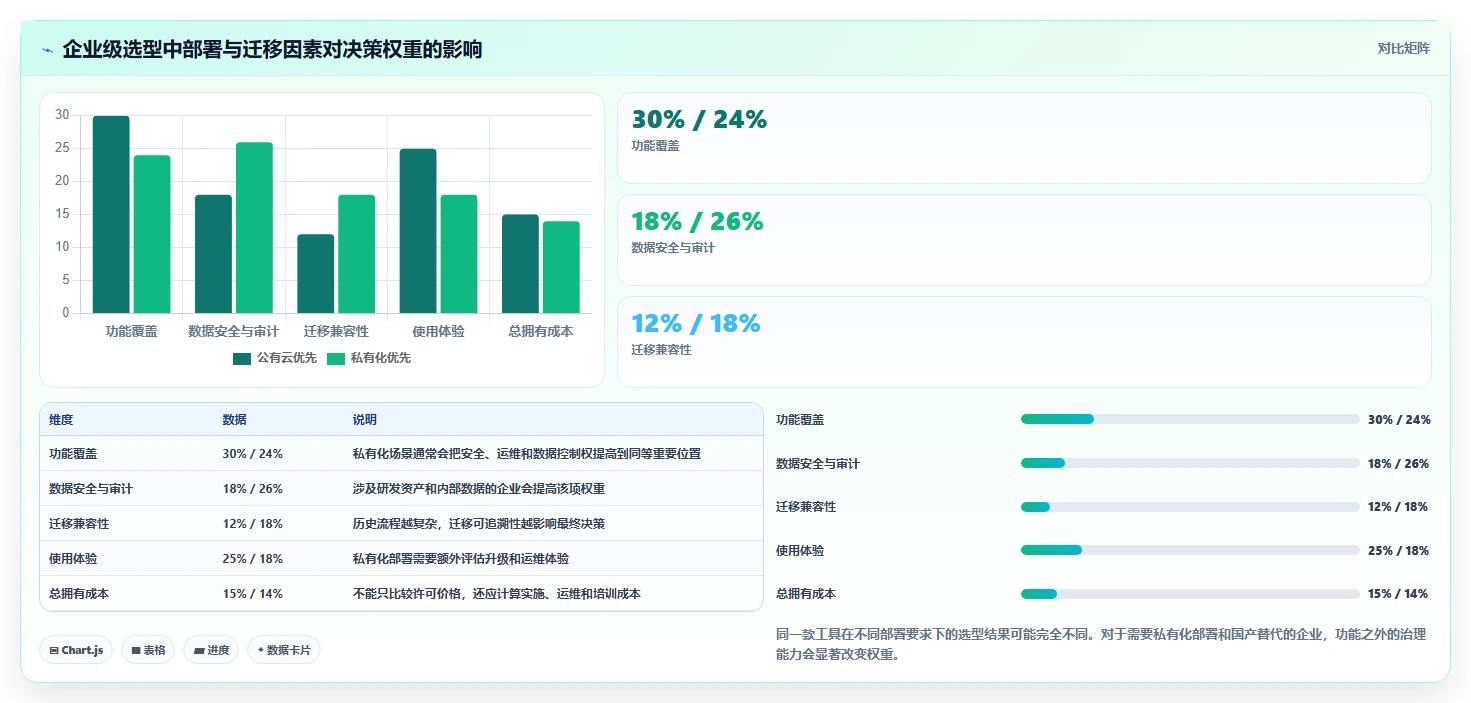Click the 公有云优先 bar for 总拥有成本

[520, 264]
